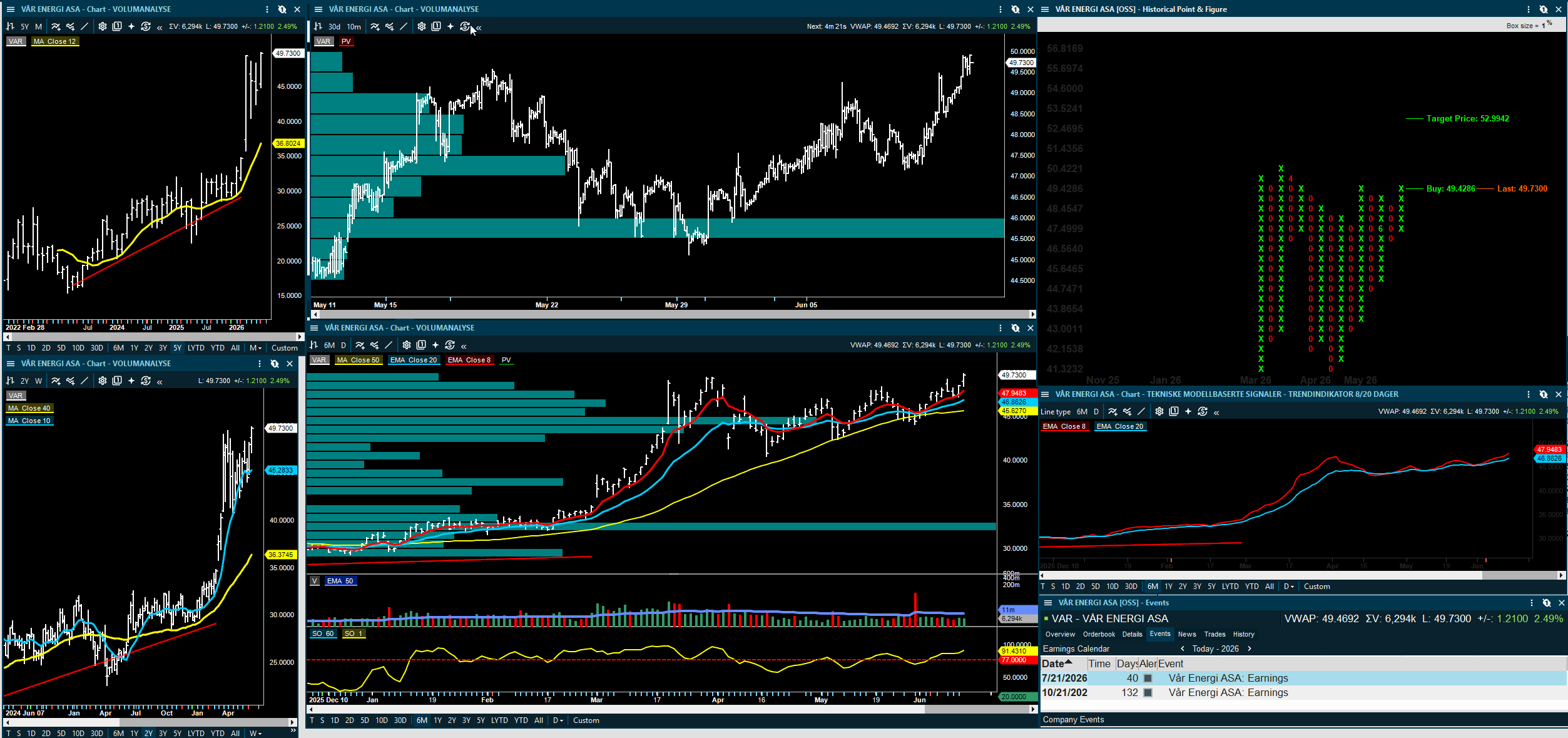Select the 1Y range in trend indicator chart
The image size is (1568, 738).
[1168, 587]
